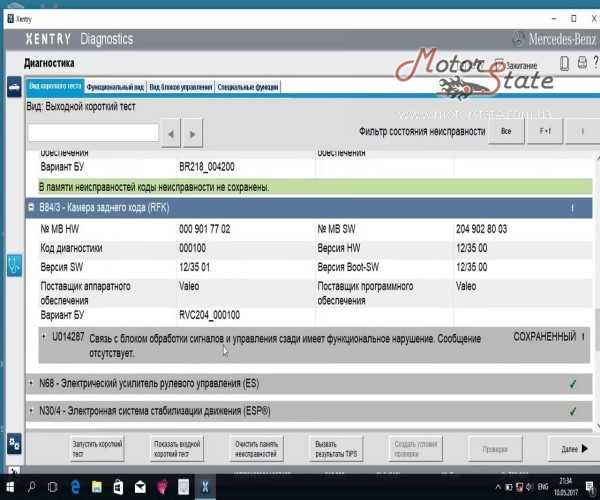This screenshot has width=600, height=500.
Task: Expand N30/4 Электронная система стабилизации движения
Action: [x=31, y=411]
